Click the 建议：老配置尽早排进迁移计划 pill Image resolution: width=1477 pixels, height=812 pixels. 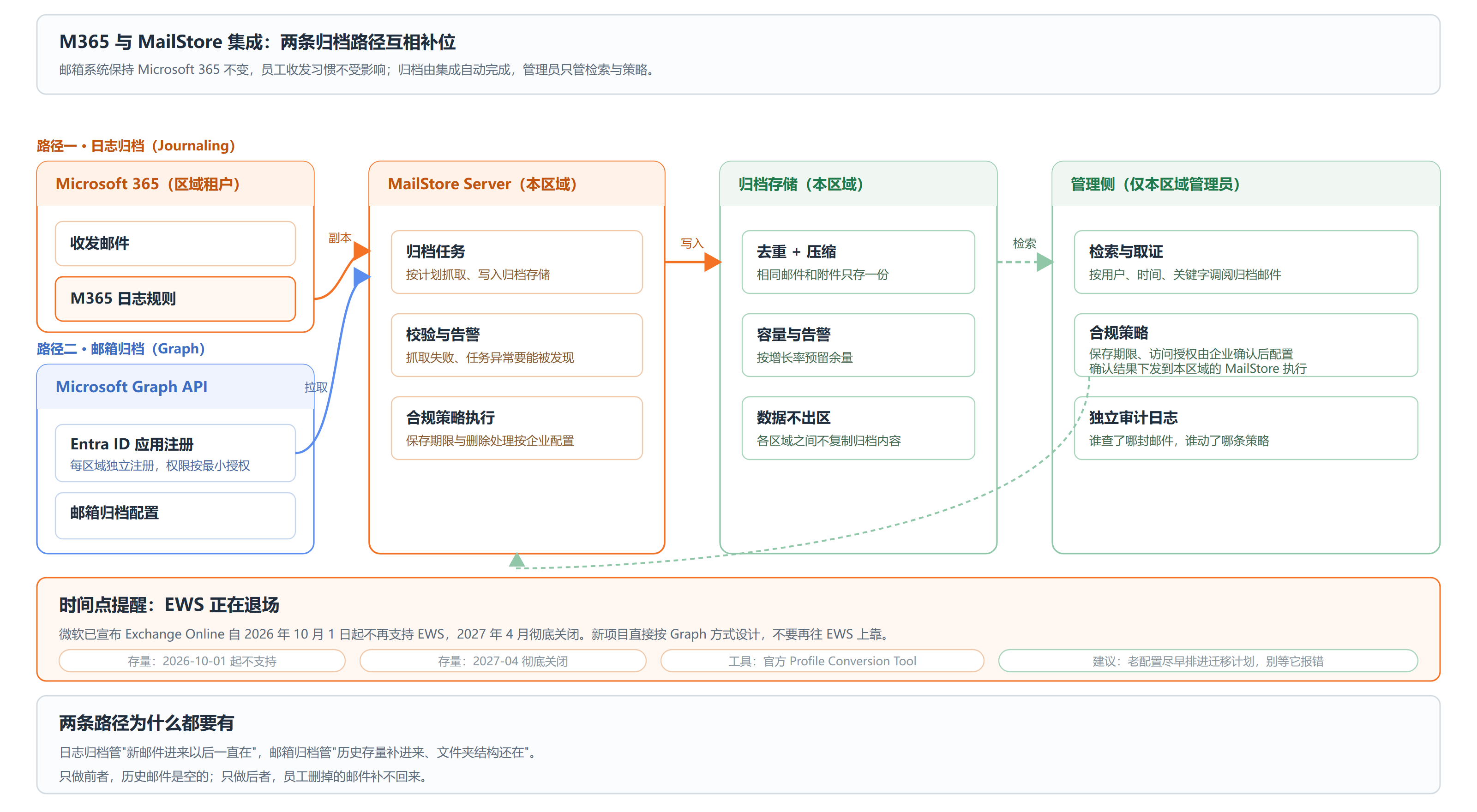click(1208, 661)
